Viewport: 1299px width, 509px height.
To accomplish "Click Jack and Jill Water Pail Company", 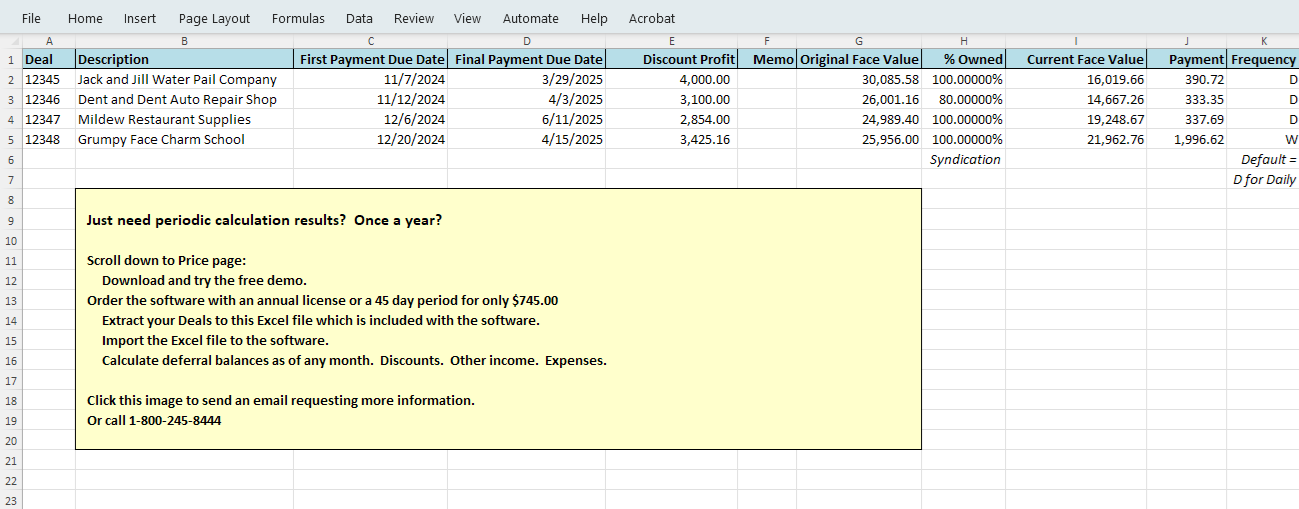I will pos(184,79).
